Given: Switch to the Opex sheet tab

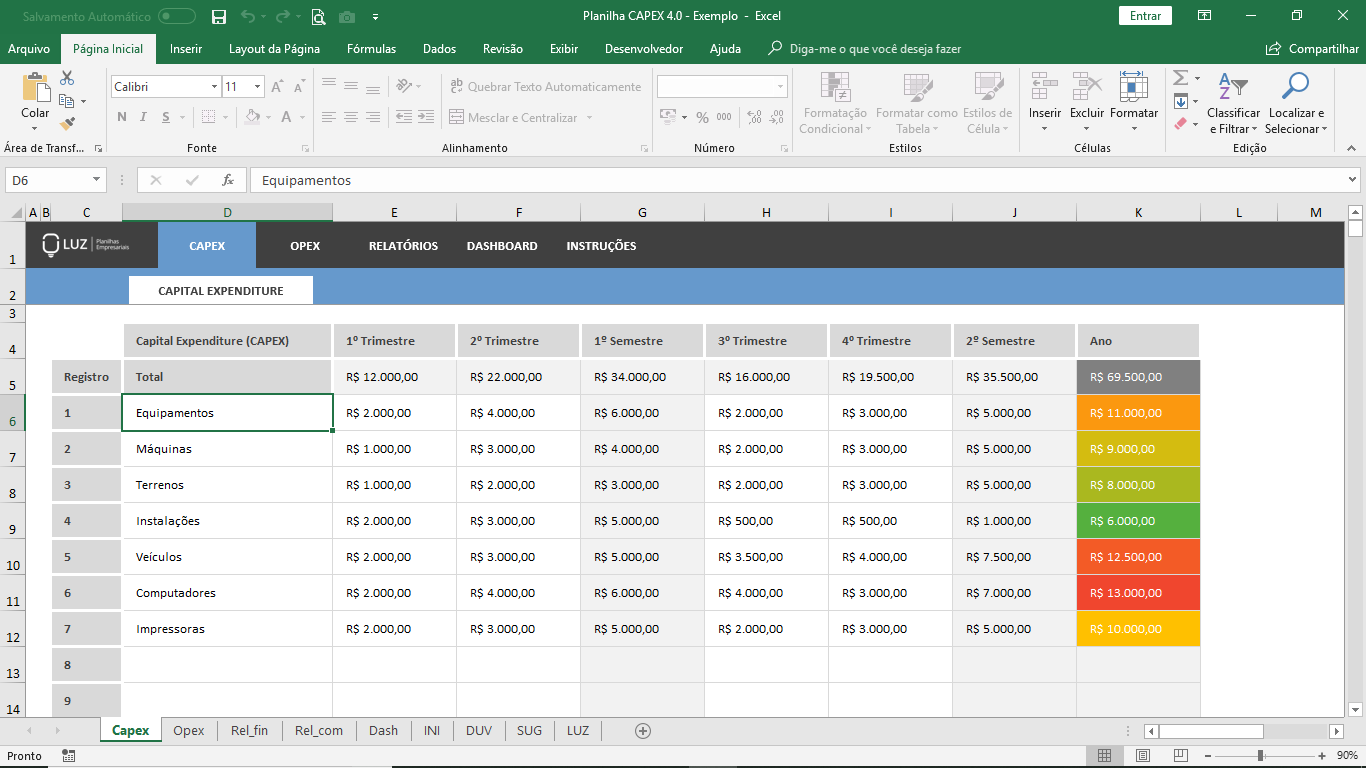Looking at the screenshot, I should (x=188, y=731).
